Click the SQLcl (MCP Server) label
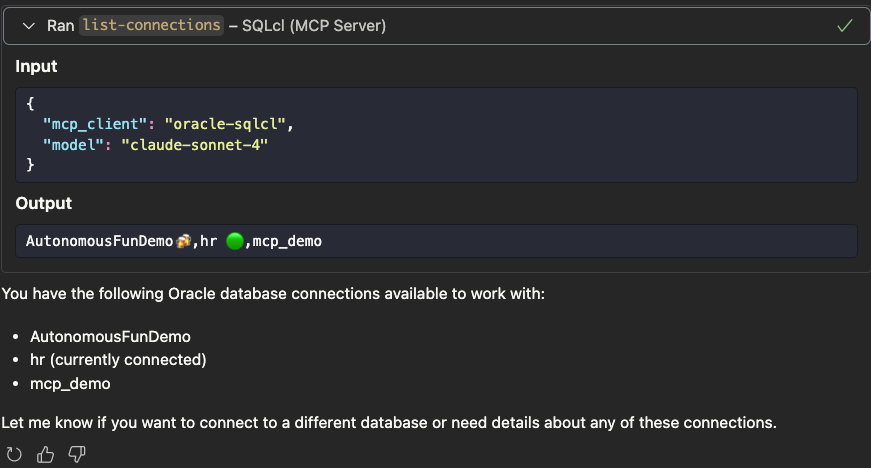Viewport: 871px width, 468px height. pyautogui.click(x=314, y=26)
